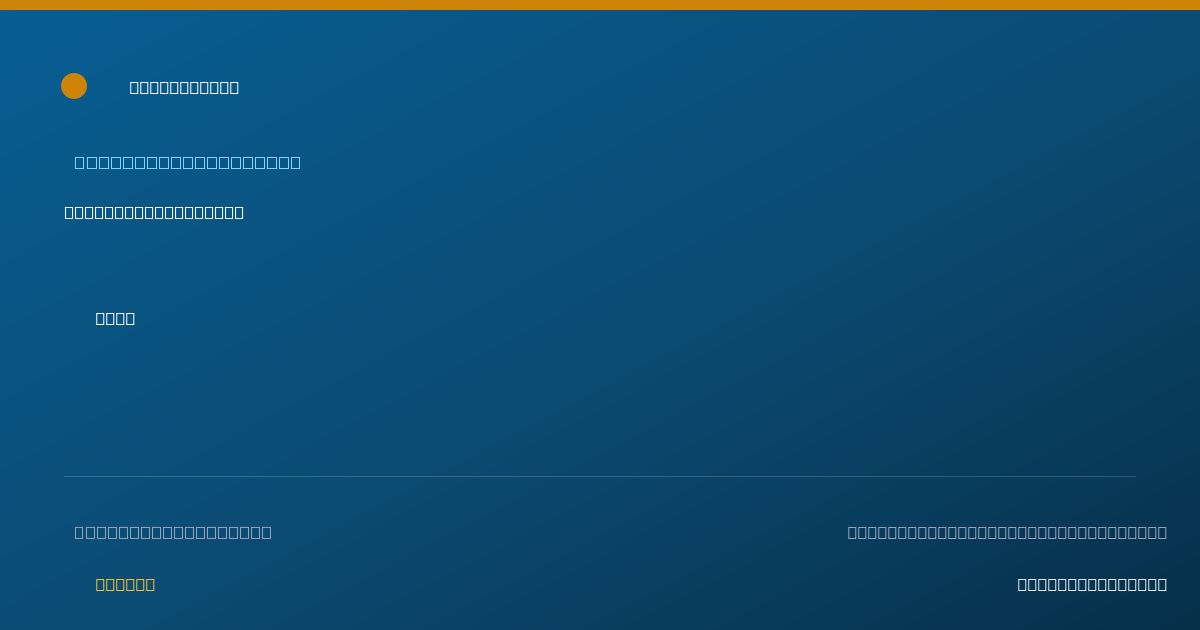
Task: Click the thin horizontal divider line
Action: (x=600, y=476)
